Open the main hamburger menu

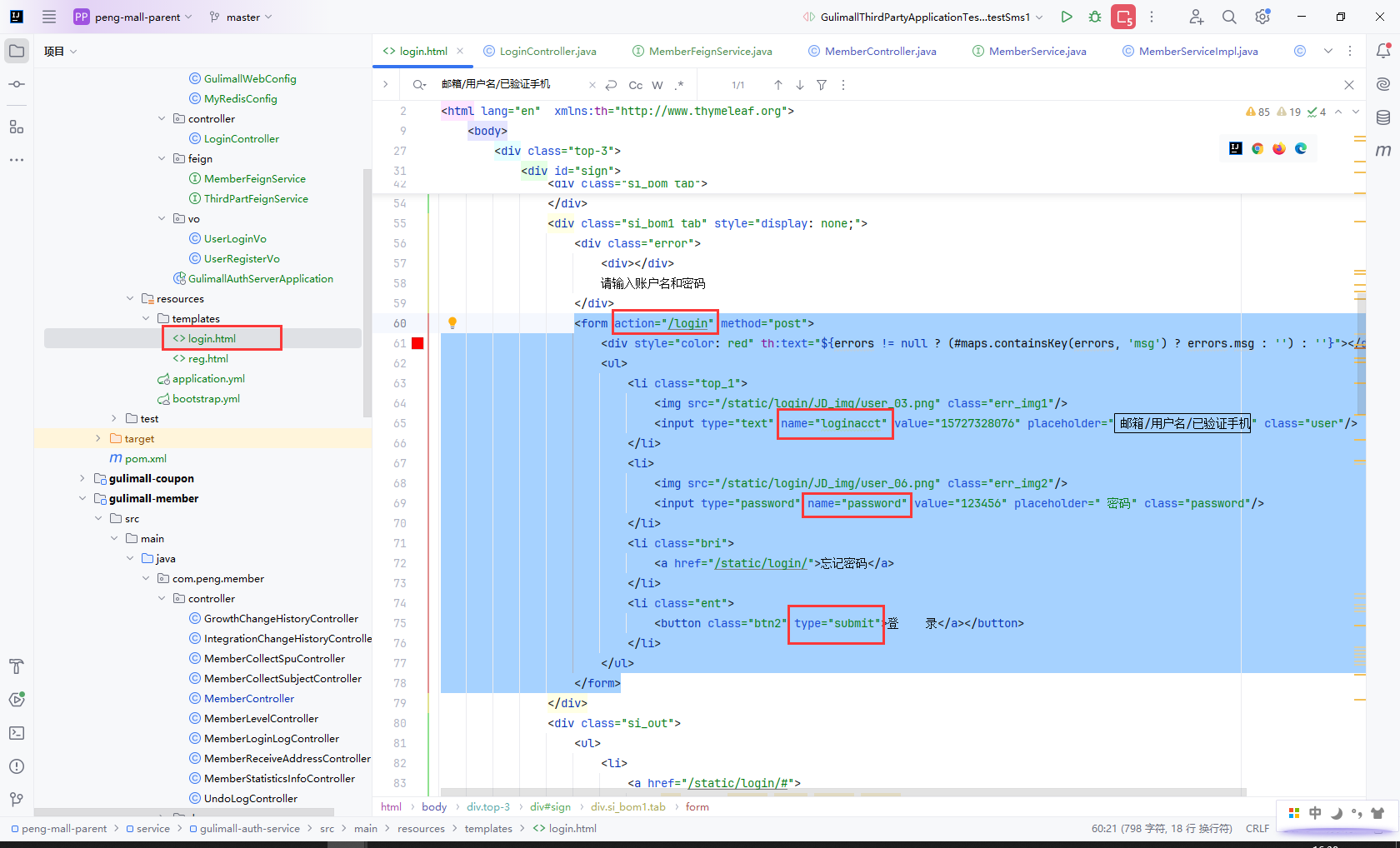[49, 17]
